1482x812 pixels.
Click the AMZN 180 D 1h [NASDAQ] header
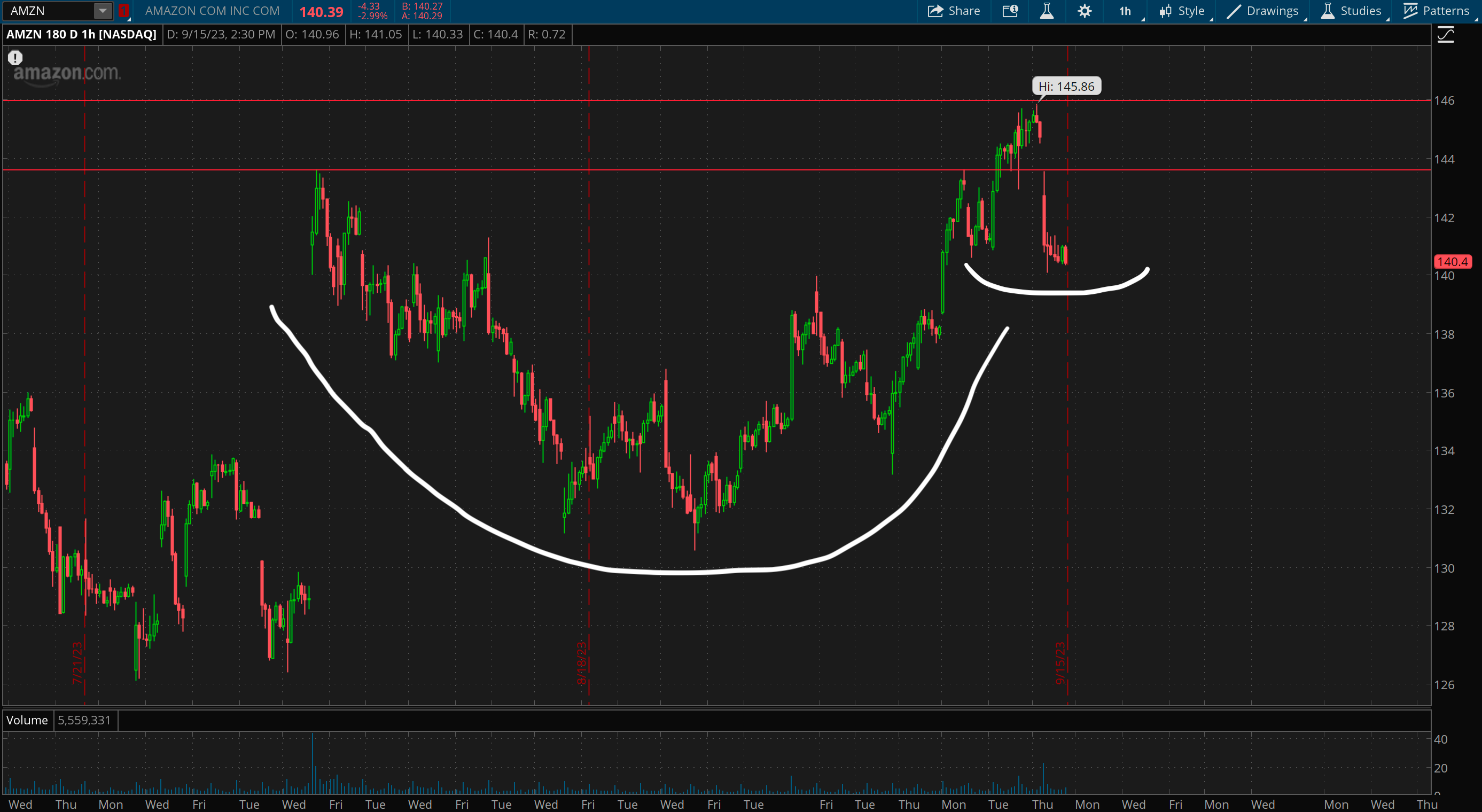pos(81,35)
